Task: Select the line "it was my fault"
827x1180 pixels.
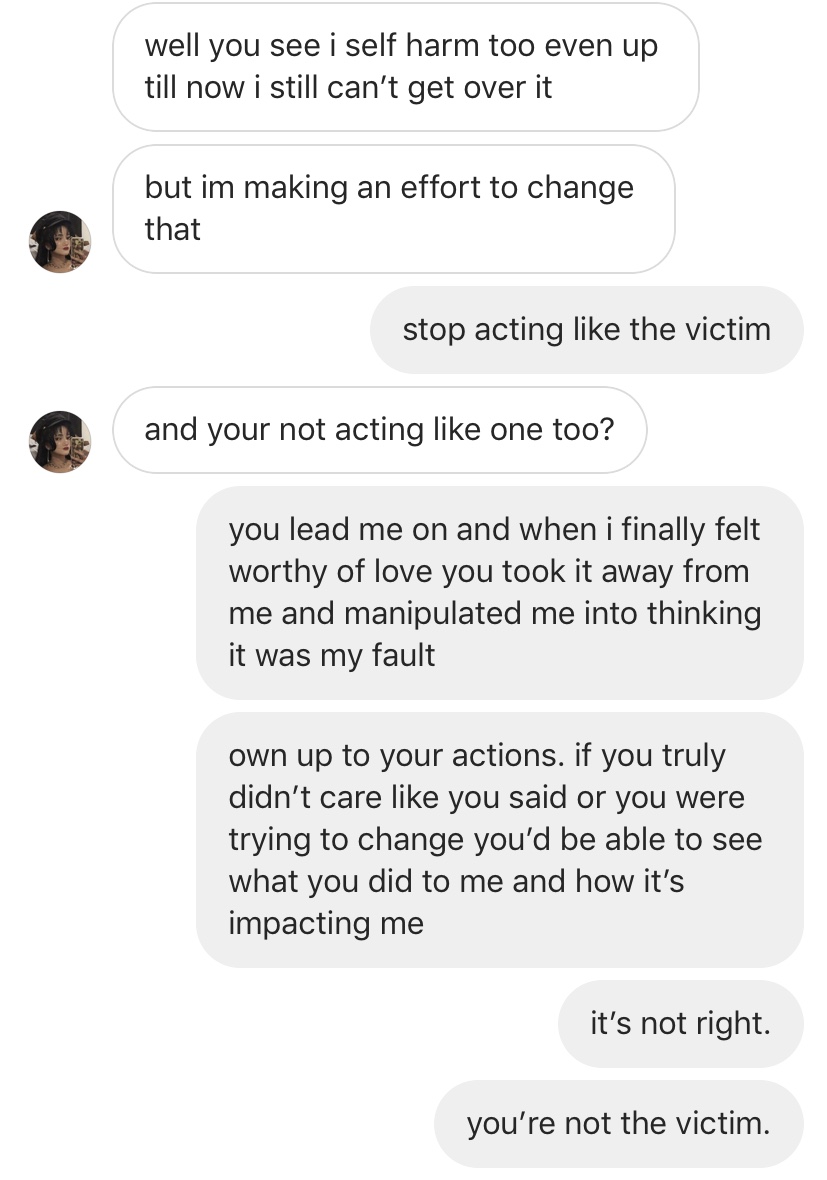Action: pyautogui.click(x=331, y=655)
